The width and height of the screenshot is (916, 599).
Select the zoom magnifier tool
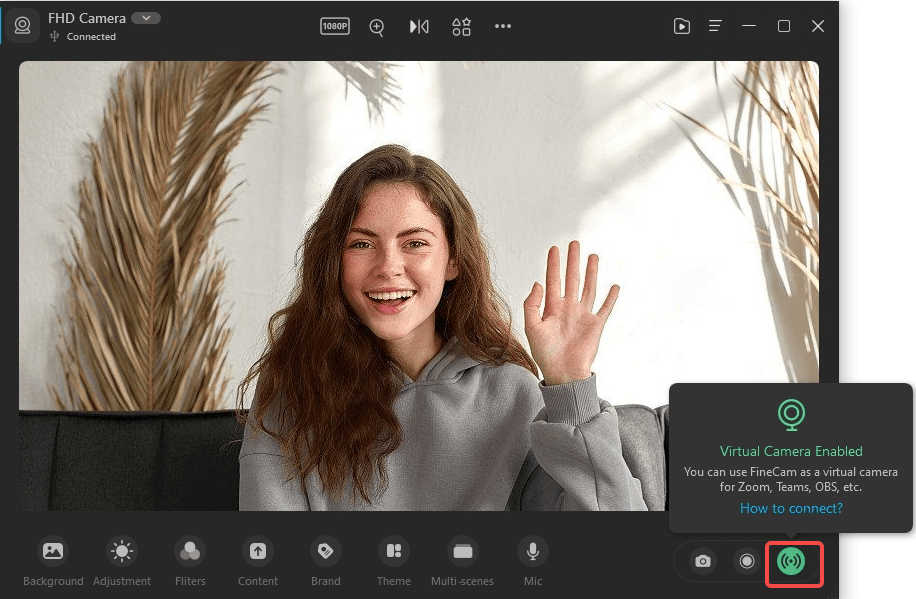coord(376,27)
